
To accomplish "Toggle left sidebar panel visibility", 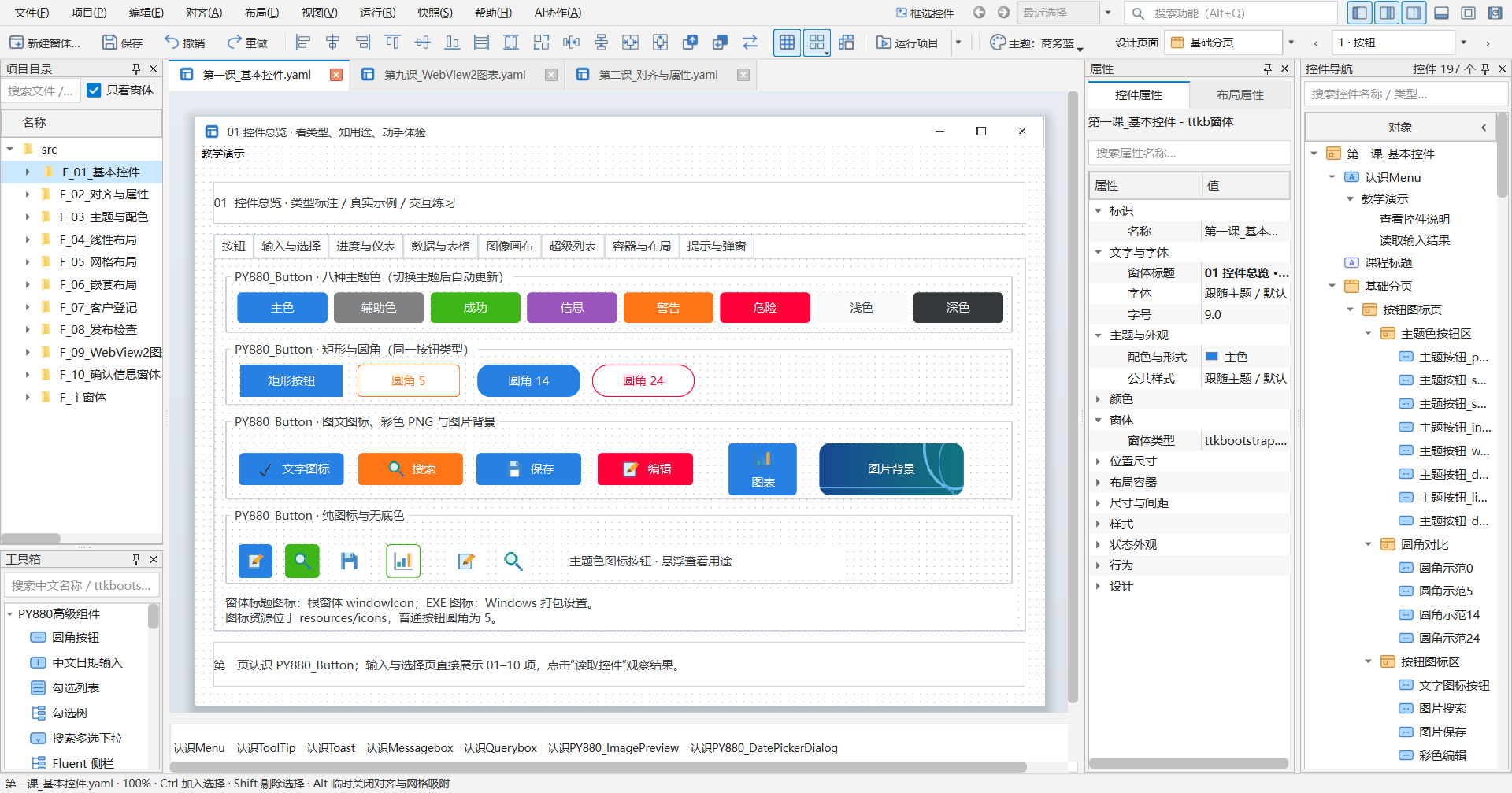I will [1359, 13].
